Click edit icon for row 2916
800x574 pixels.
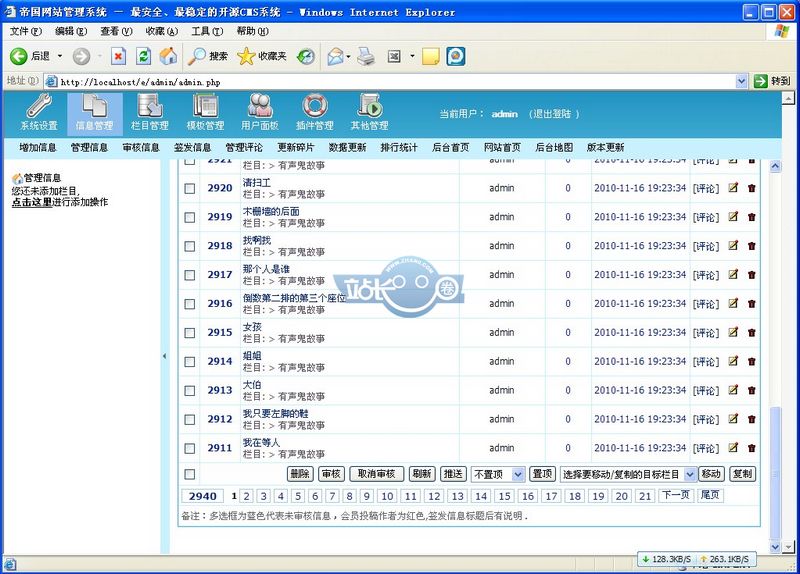[x=733, y=303]
